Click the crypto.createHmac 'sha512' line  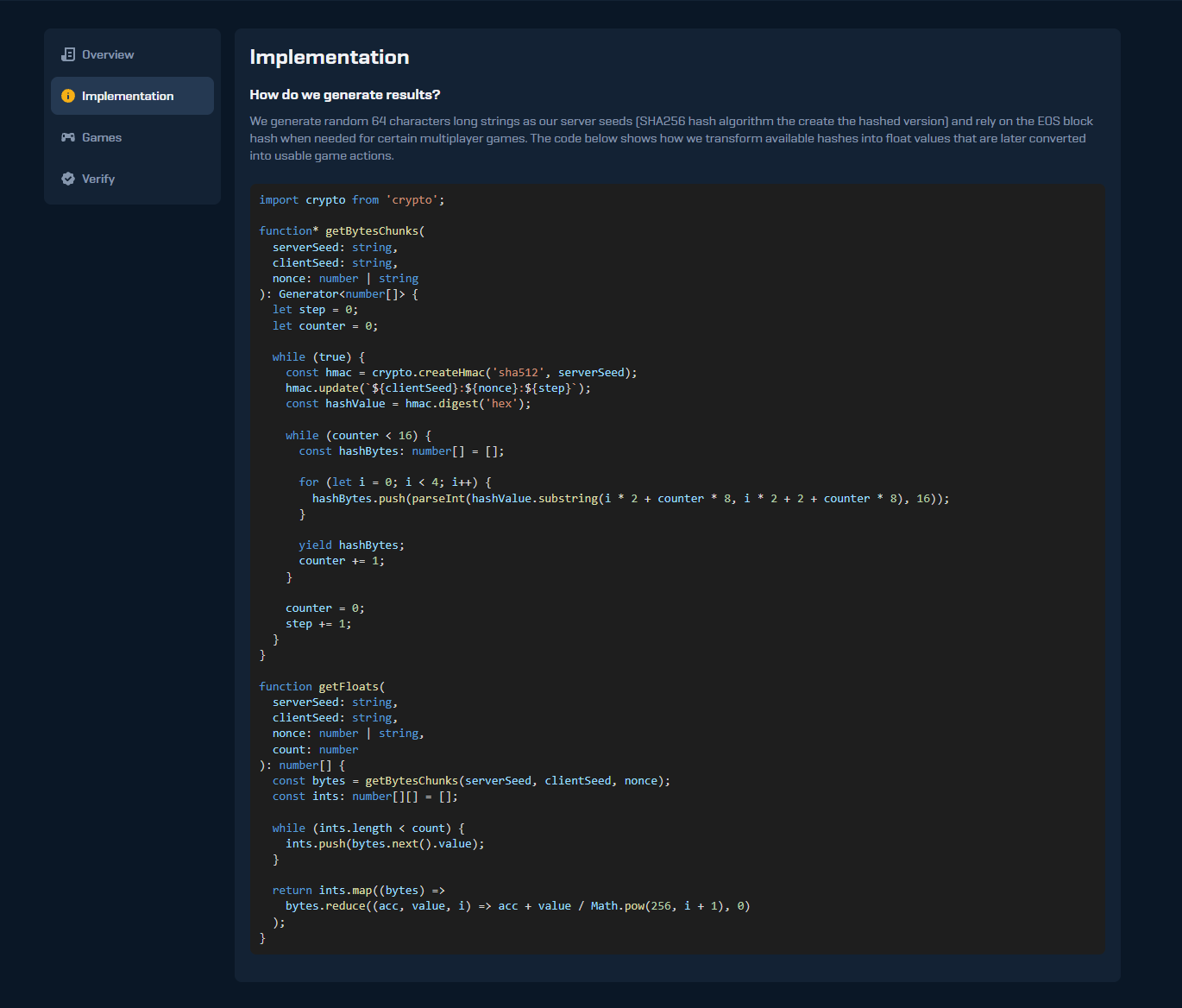pyautogui.click(x=462, y=373)
